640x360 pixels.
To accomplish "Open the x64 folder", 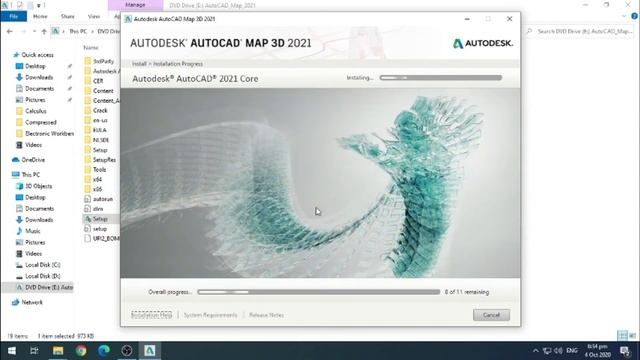I will pos(93,179).
